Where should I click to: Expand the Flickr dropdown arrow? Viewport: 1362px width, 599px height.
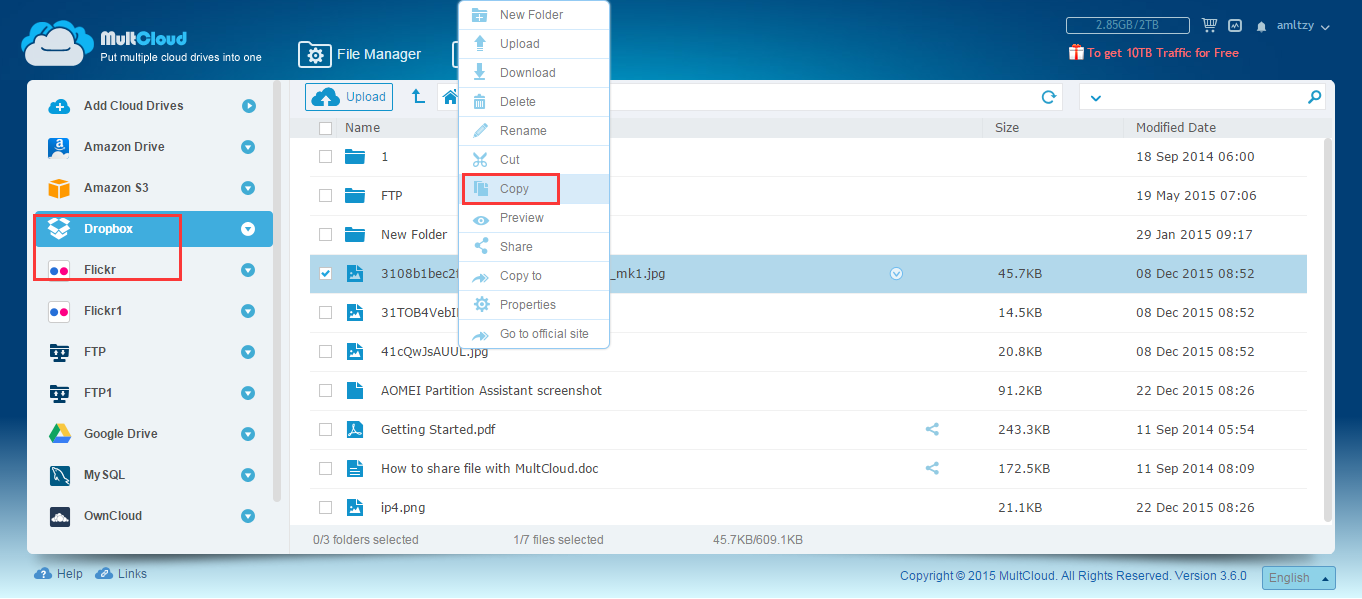248,270
